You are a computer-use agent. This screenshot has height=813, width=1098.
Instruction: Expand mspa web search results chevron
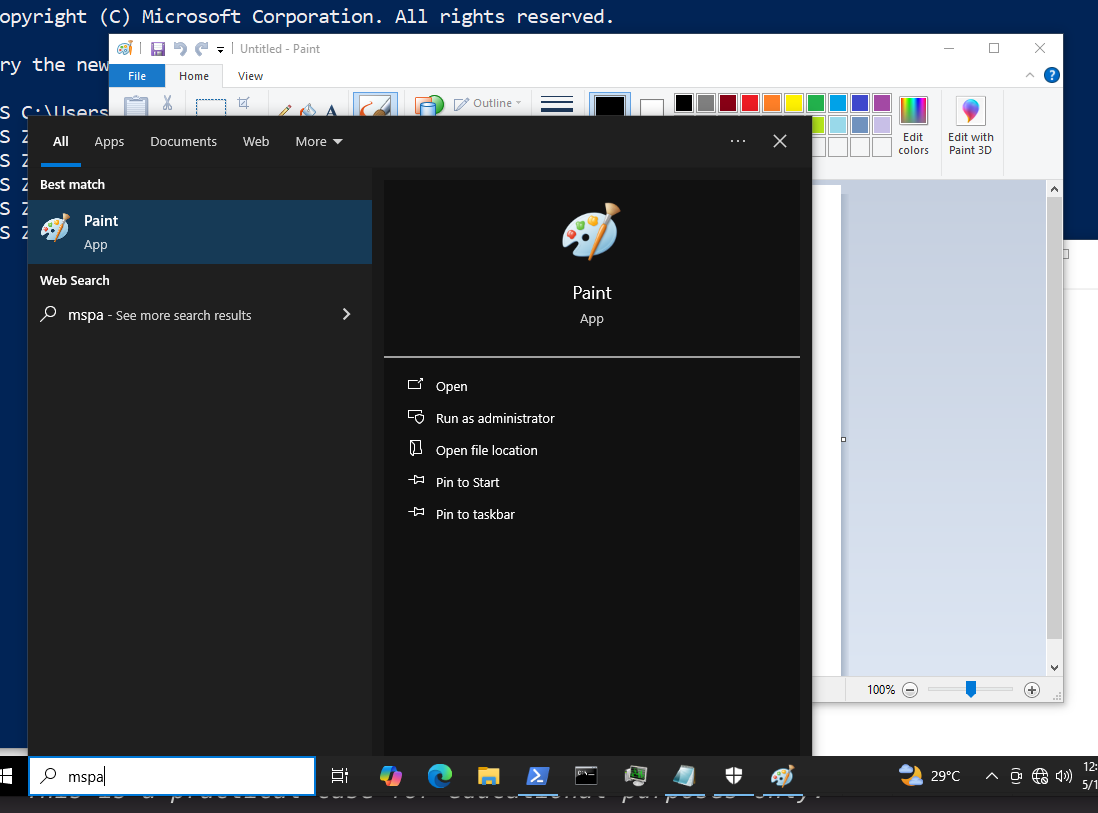click(346, 314)
